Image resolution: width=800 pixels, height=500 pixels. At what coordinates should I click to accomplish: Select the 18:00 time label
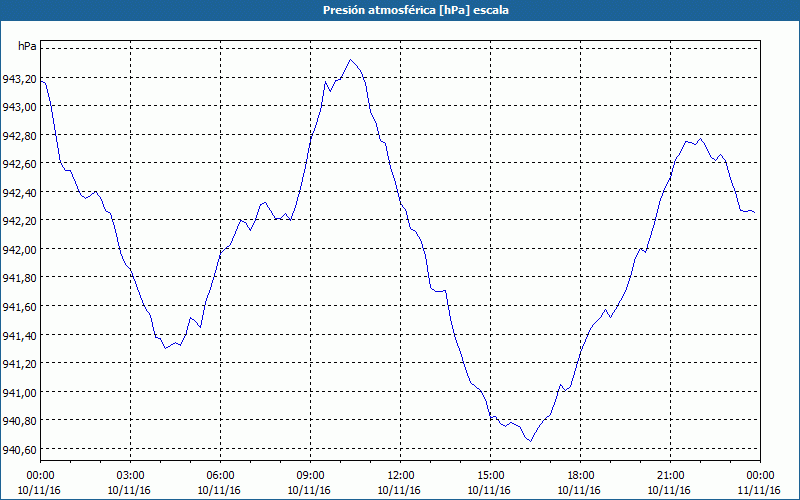click(581, 476)
